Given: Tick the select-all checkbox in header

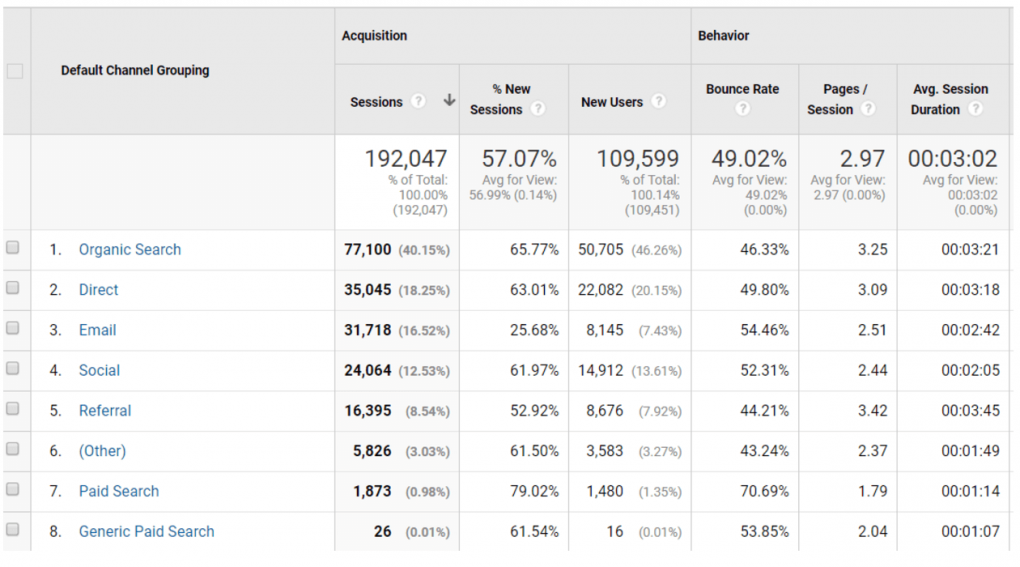Looking at the screenshot, I should point(15,71).
